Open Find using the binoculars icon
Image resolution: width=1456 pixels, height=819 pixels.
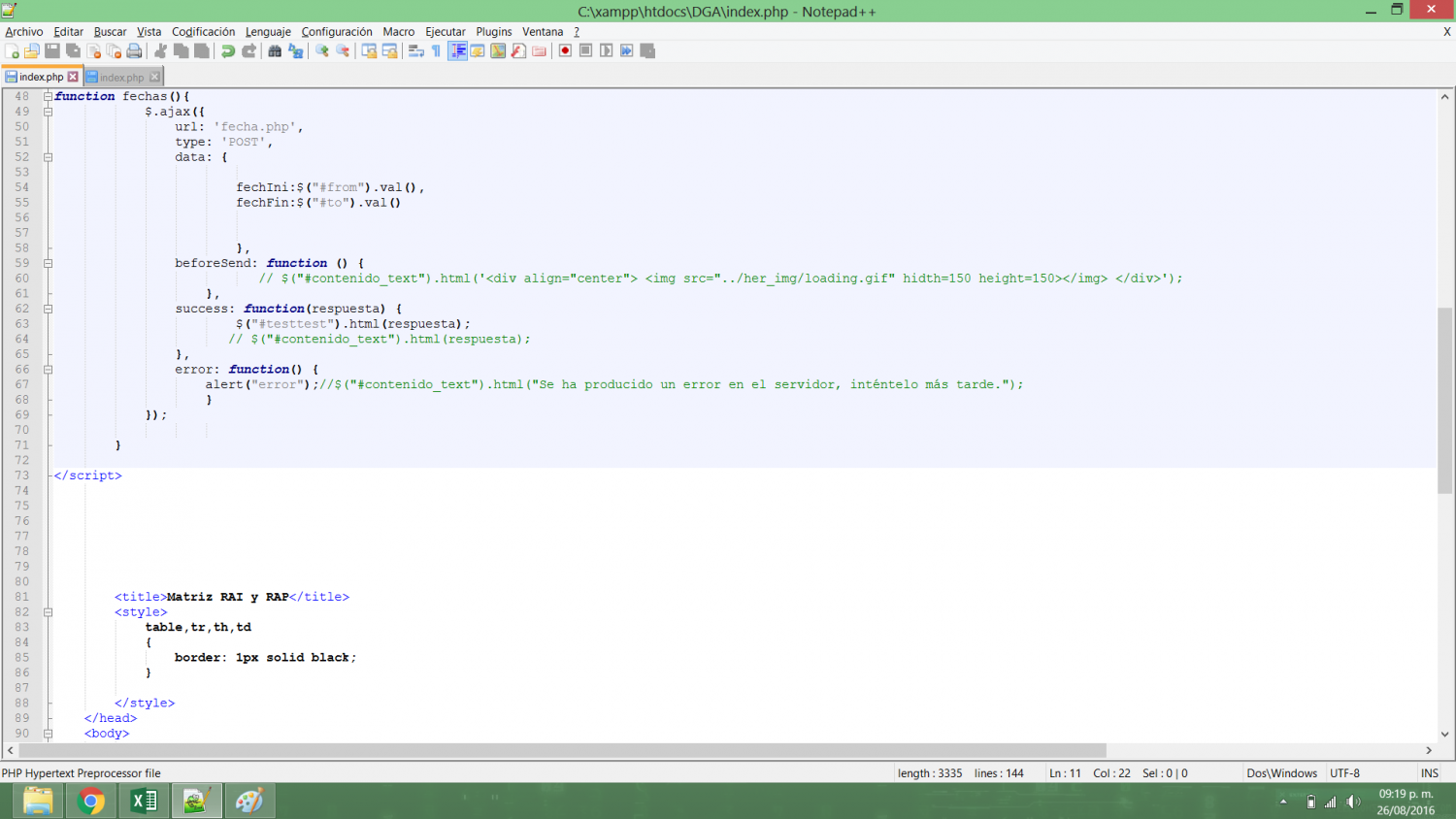275,50
